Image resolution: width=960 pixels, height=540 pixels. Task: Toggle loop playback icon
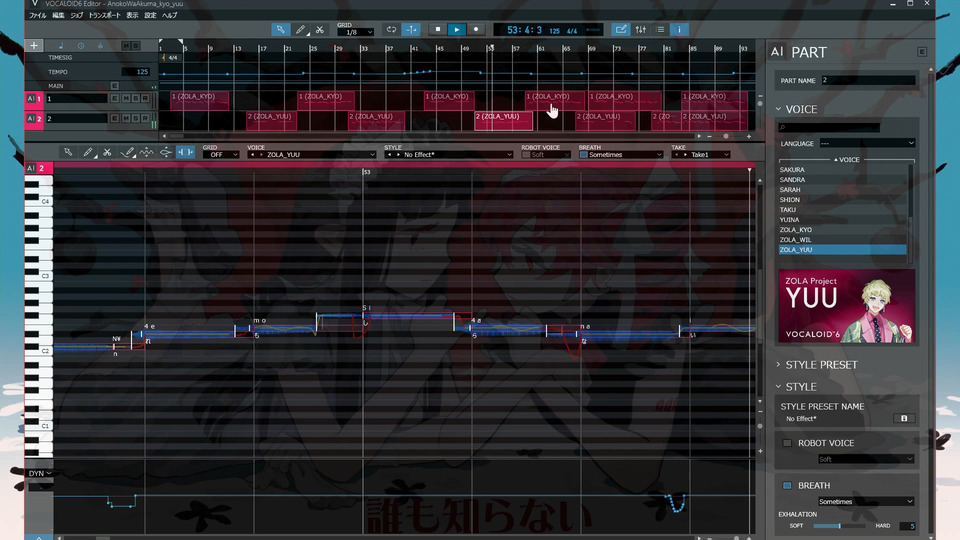point(391,29)
